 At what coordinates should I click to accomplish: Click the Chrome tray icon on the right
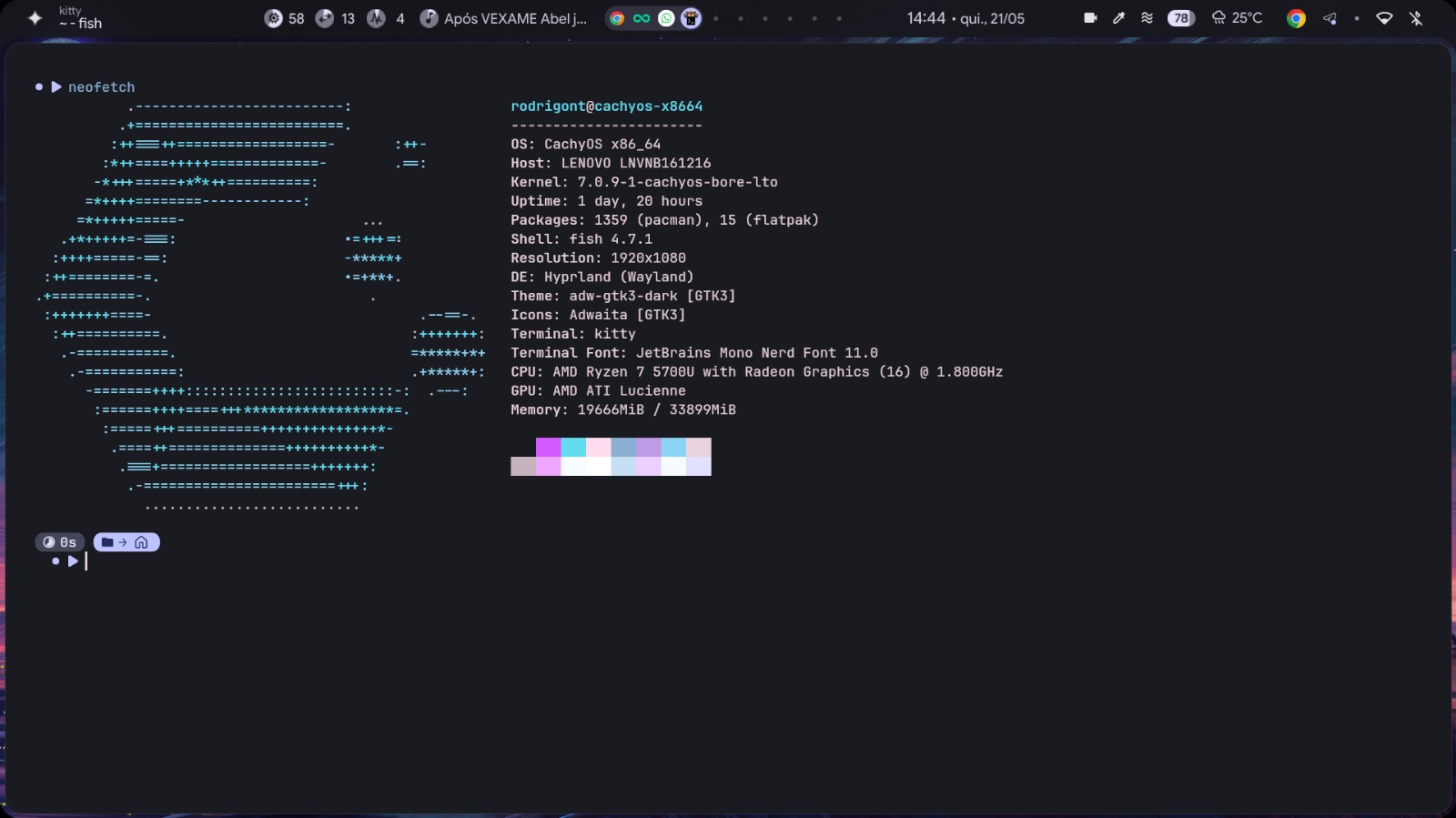point(1297,18)
